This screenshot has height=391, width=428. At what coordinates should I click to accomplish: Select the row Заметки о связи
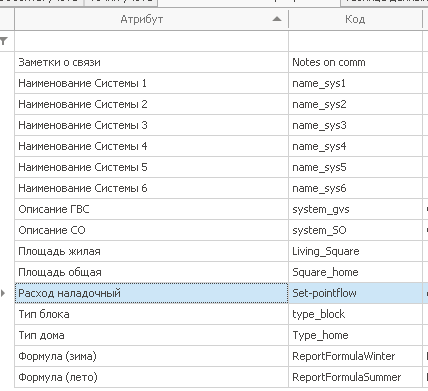[151, 62]
